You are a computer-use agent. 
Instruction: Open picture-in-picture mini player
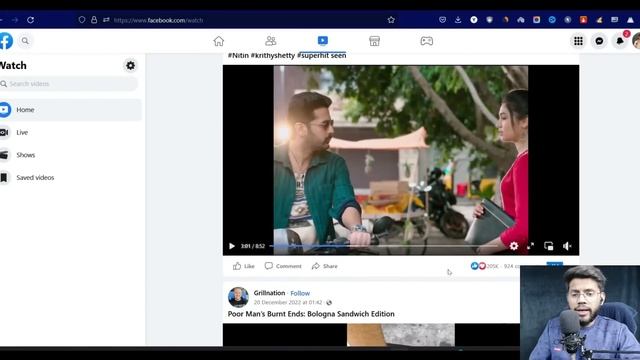tap(549, 246)
